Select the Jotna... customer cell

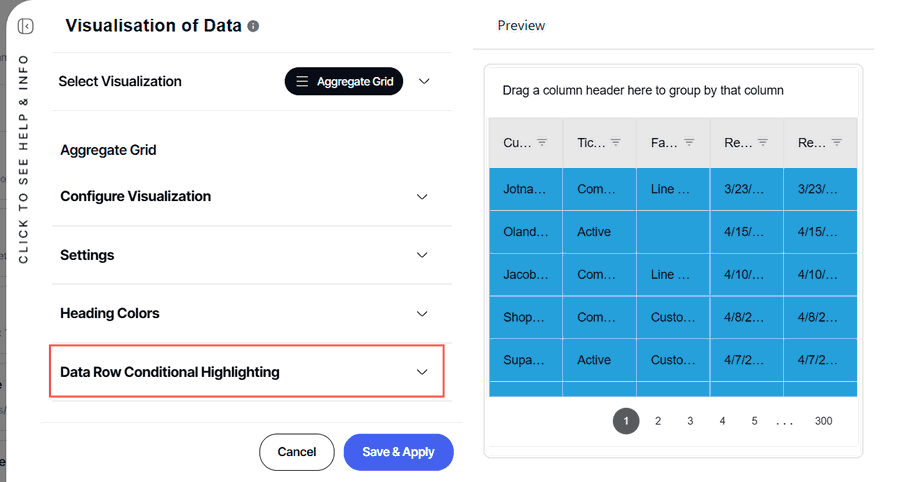pos(525,189)
